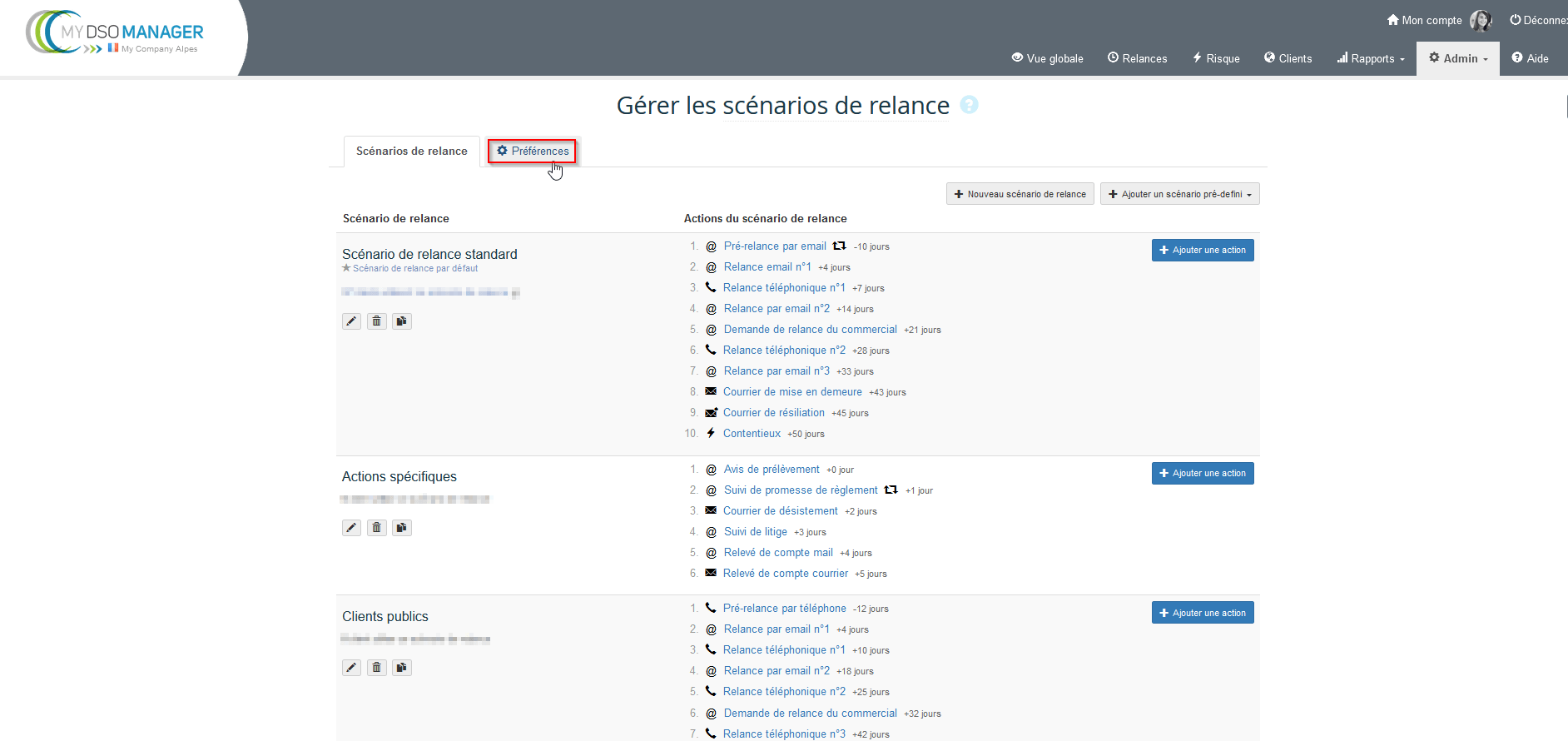Open the Courrier de mise en demeure action
This screenshot has width=1568, height=741.
(x=791, y=392)
